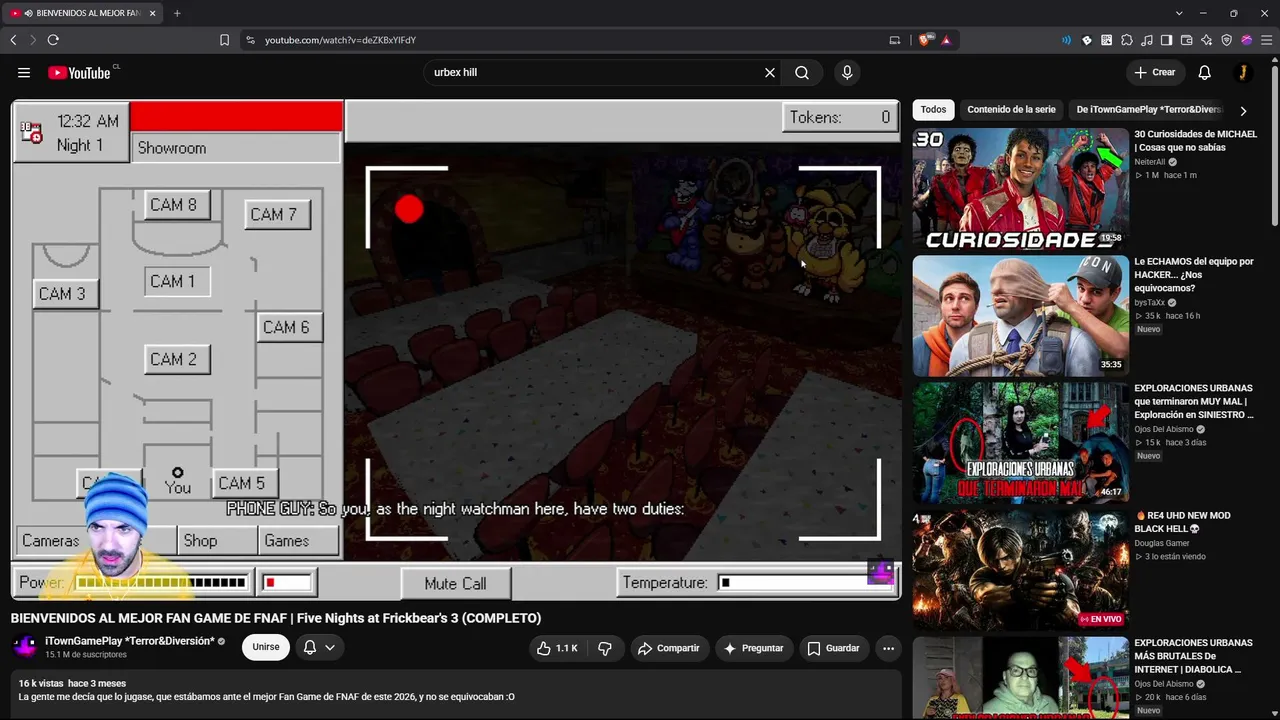Open the iTownGamePlay channel name link
The image size is (1280, 720).
[130, 641]
